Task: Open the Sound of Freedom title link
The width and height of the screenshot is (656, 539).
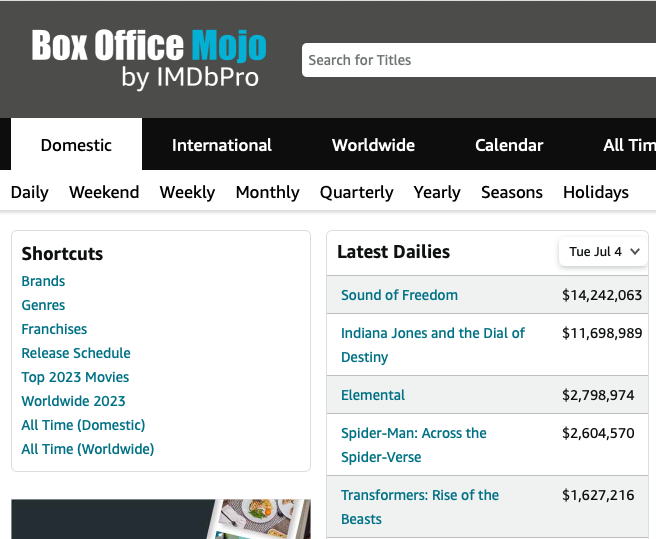Action: [399, 295]
